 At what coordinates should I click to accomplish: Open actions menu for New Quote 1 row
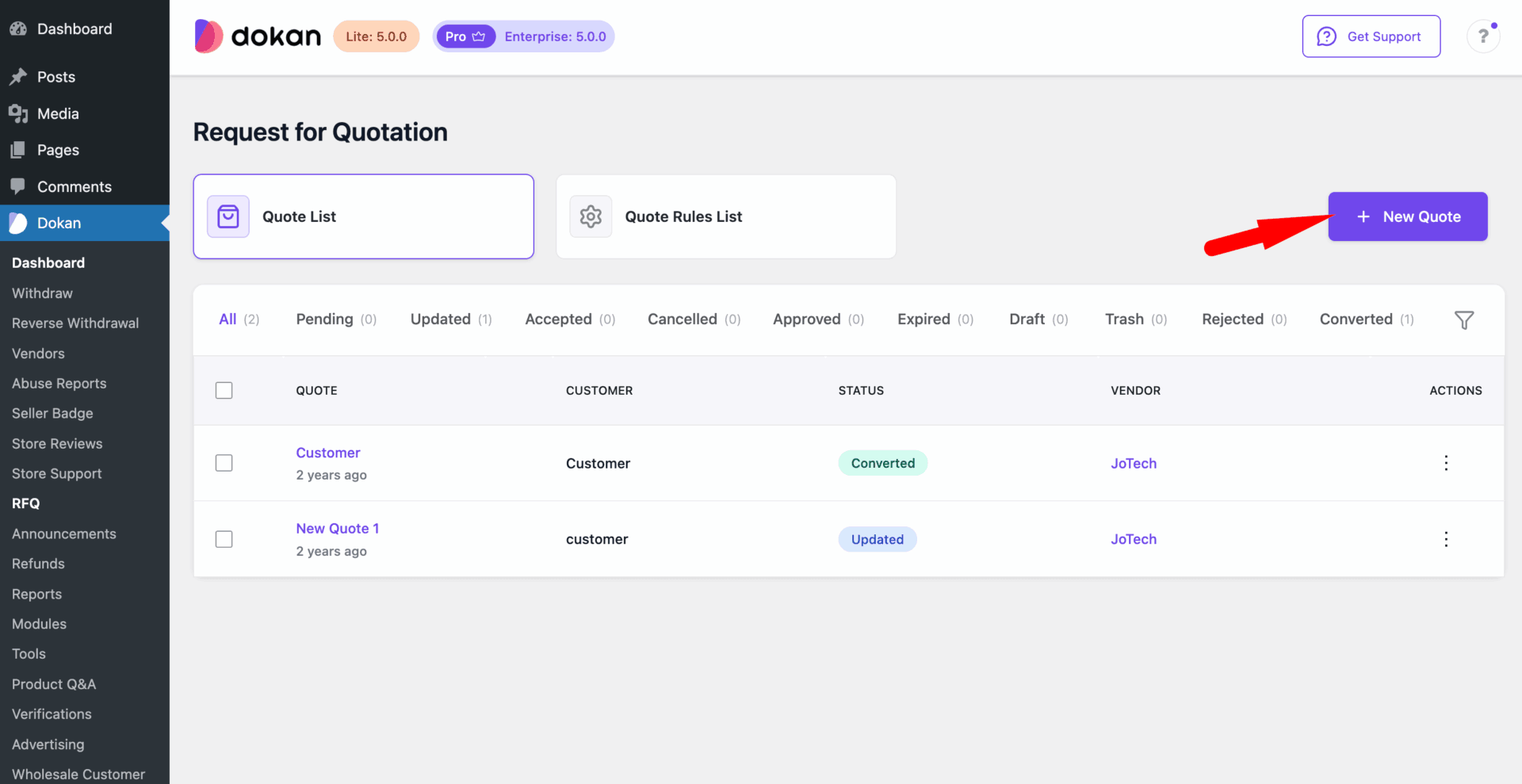click(x=1446, y=539)
